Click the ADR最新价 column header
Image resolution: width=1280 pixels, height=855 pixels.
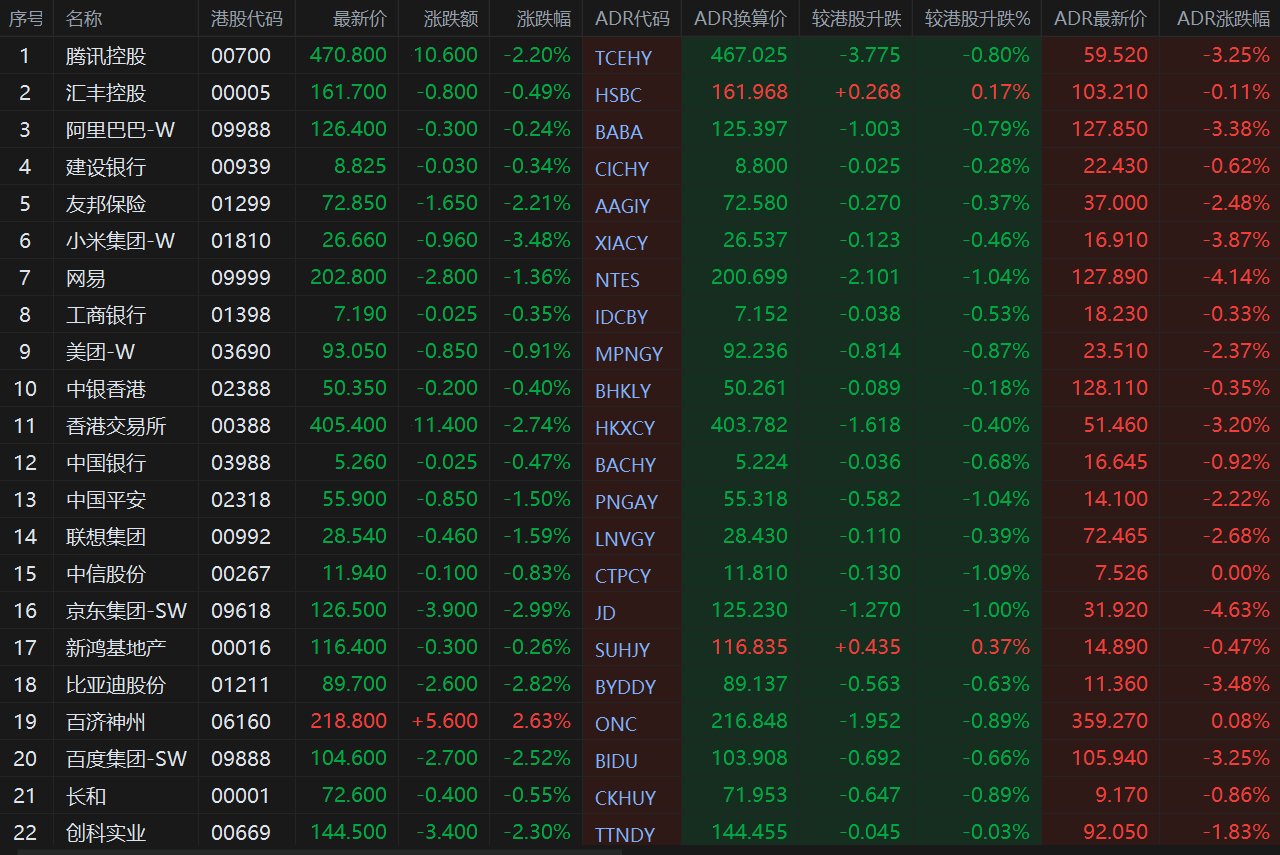coord(1101,18)
